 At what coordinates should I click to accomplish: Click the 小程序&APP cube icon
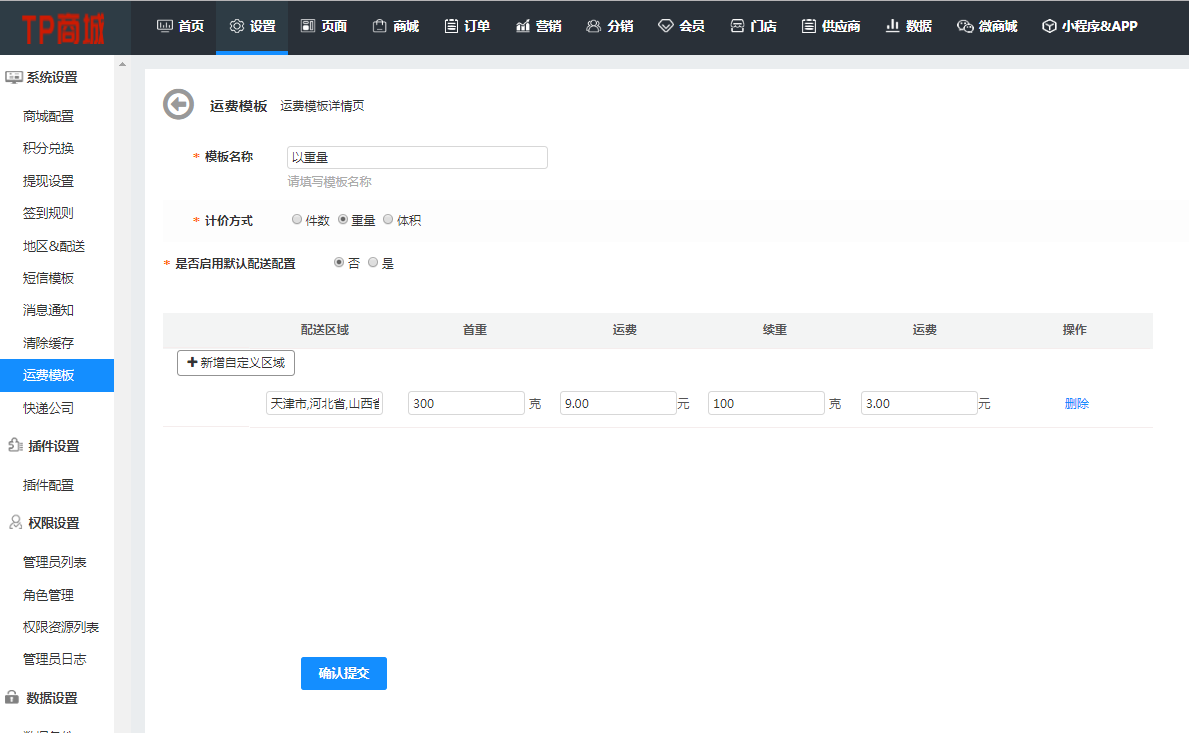[1049, 26]
